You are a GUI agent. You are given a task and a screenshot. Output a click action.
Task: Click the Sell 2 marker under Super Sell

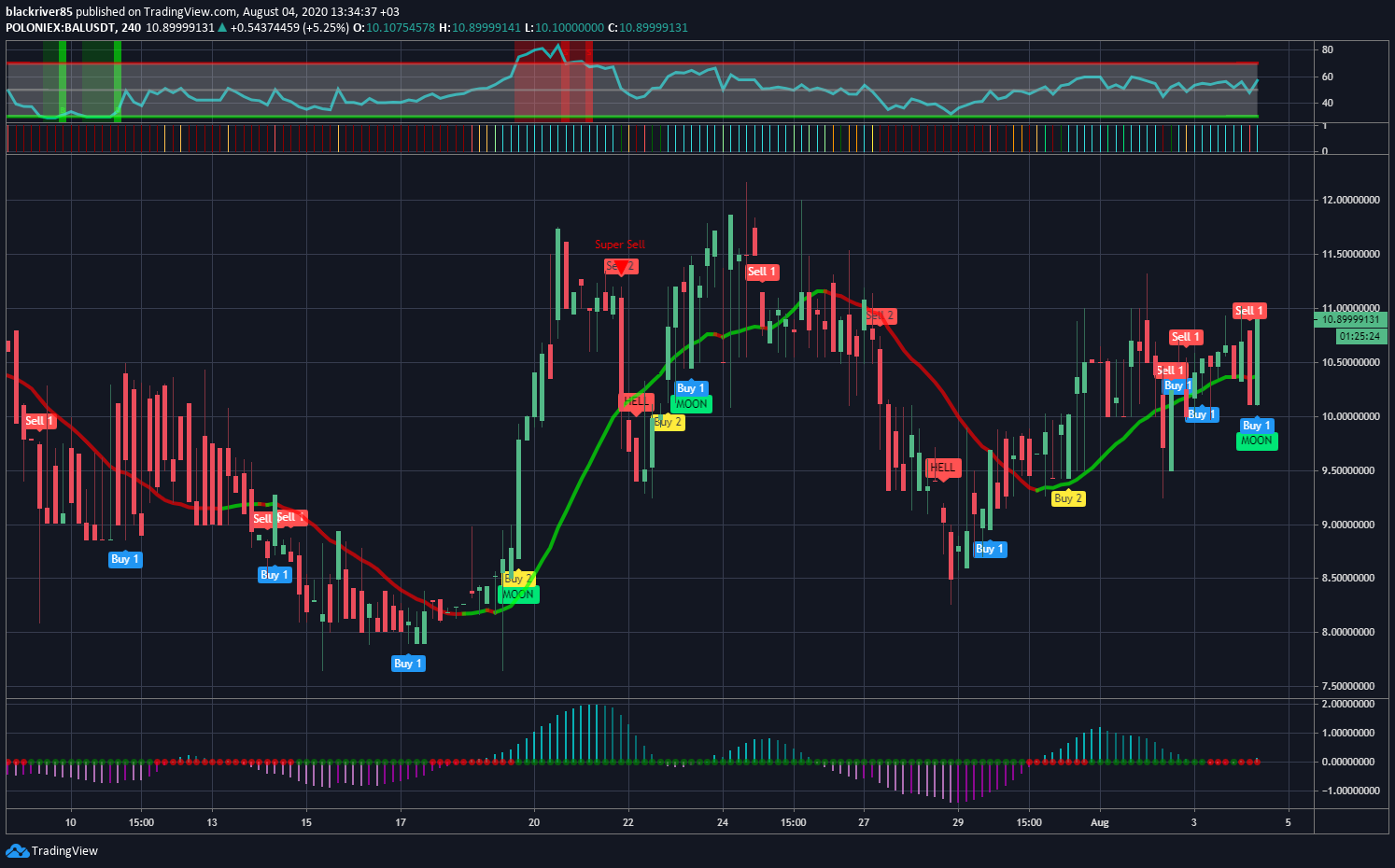click(x=621, y=266)
